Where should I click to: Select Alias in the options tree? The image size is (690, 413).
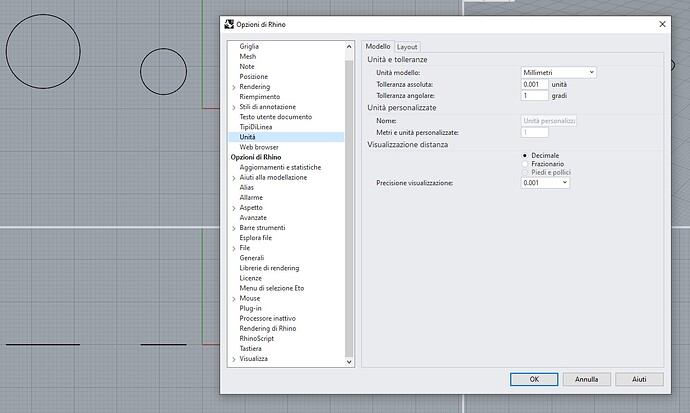click(246, 188)
